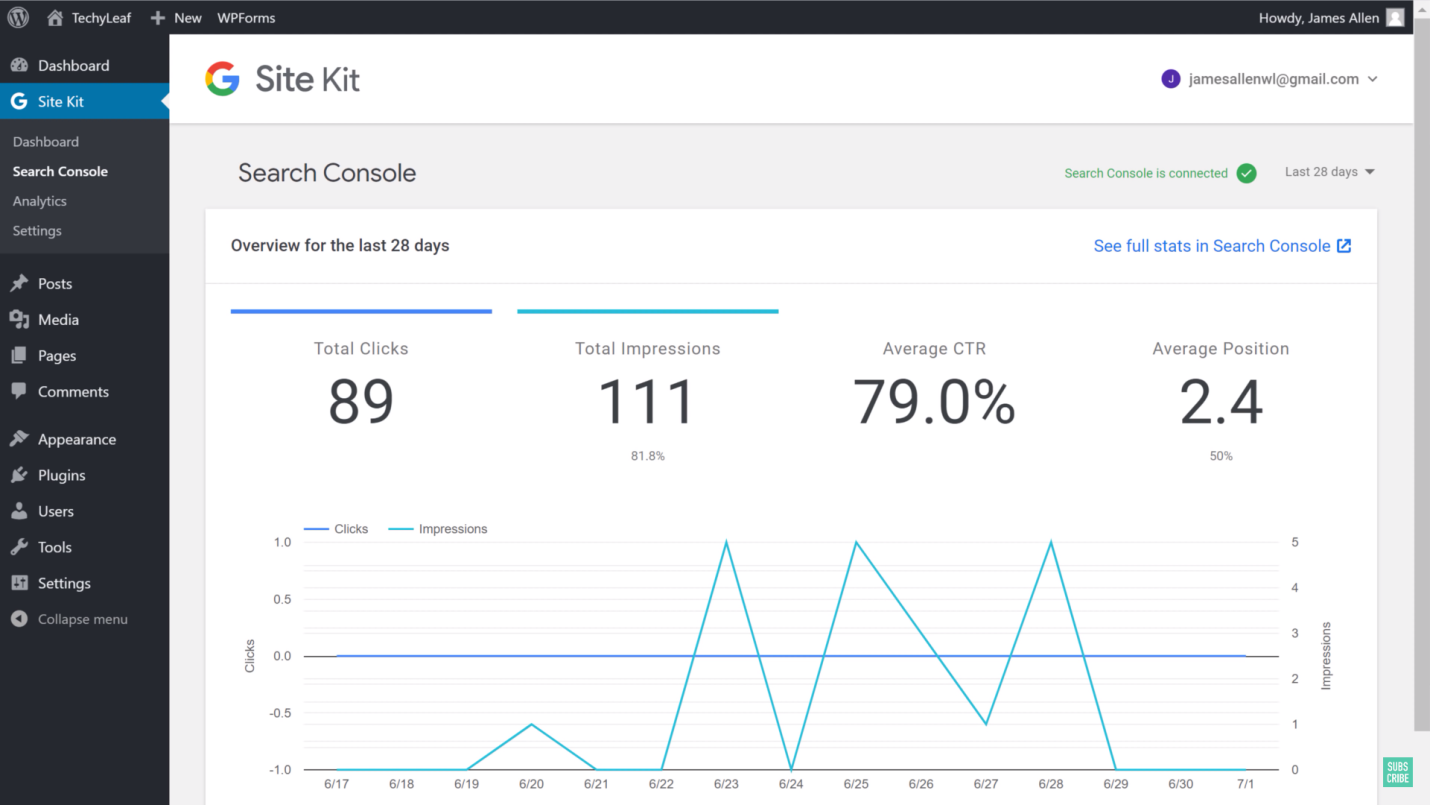Click the Plugins plug icon
The height and width of the screenshot is (805, 1430).
point(19,475)
